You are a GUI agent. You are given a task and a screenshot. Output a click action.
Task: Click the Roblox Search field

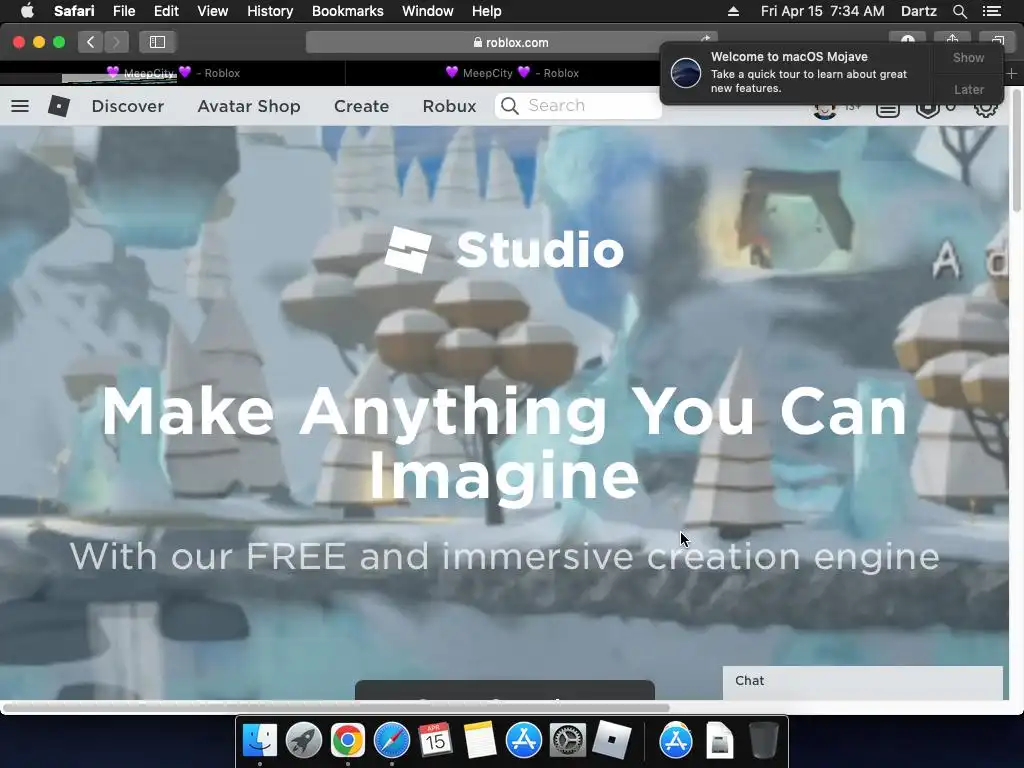[579, 106]
